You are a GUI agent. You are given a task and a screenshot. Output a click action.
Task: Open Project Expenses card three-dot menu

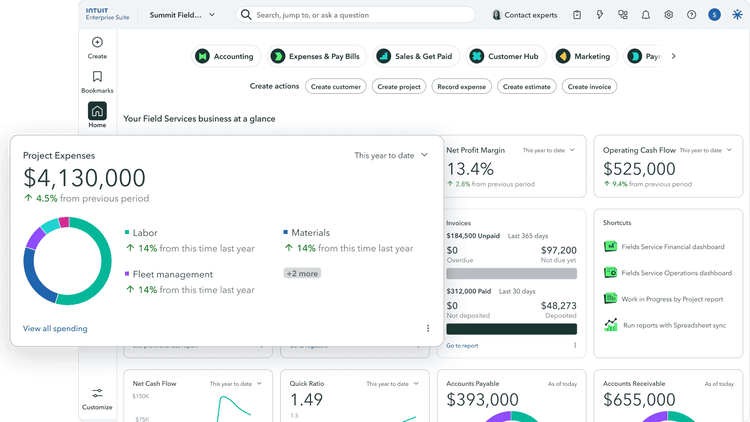[428, 328]
